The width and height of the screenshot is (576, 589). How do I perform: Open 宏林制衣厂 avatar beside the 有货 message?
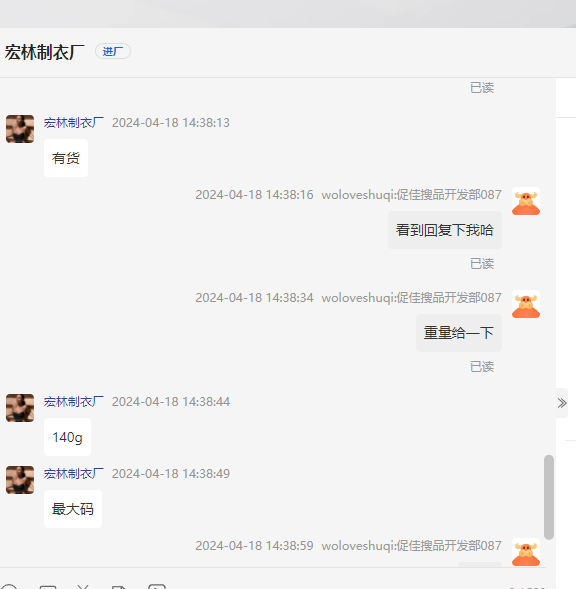(x=20, y=129)
